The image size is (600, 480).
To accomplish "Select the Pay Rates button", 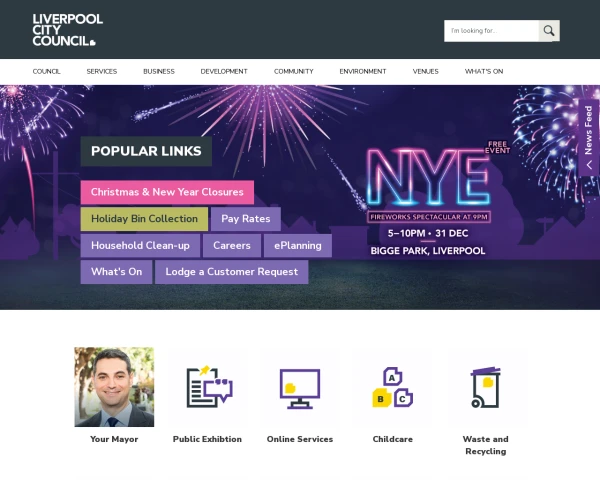I will pyautogui.click(x=245, y=219).
